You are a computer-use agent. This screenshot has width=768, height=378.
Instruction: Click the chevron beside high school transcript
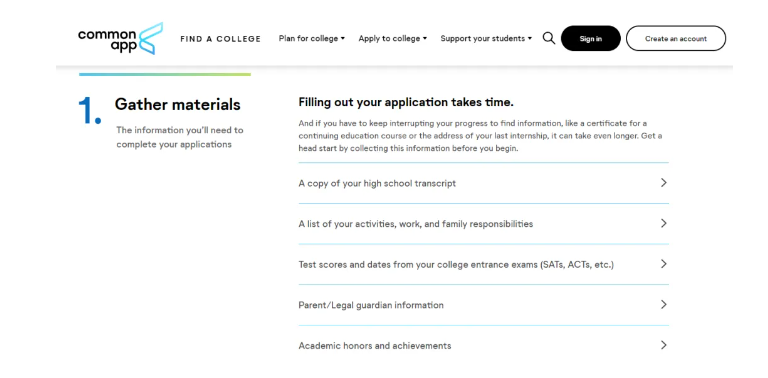pos(663,183)
